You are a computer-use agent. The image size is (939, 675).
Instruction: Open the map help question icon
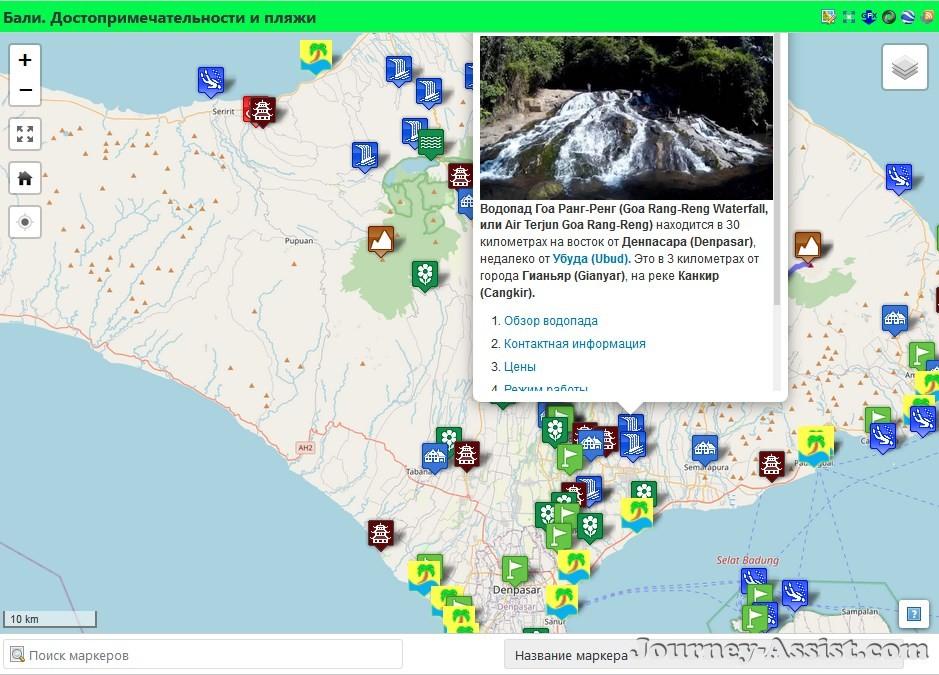(913, 614)
